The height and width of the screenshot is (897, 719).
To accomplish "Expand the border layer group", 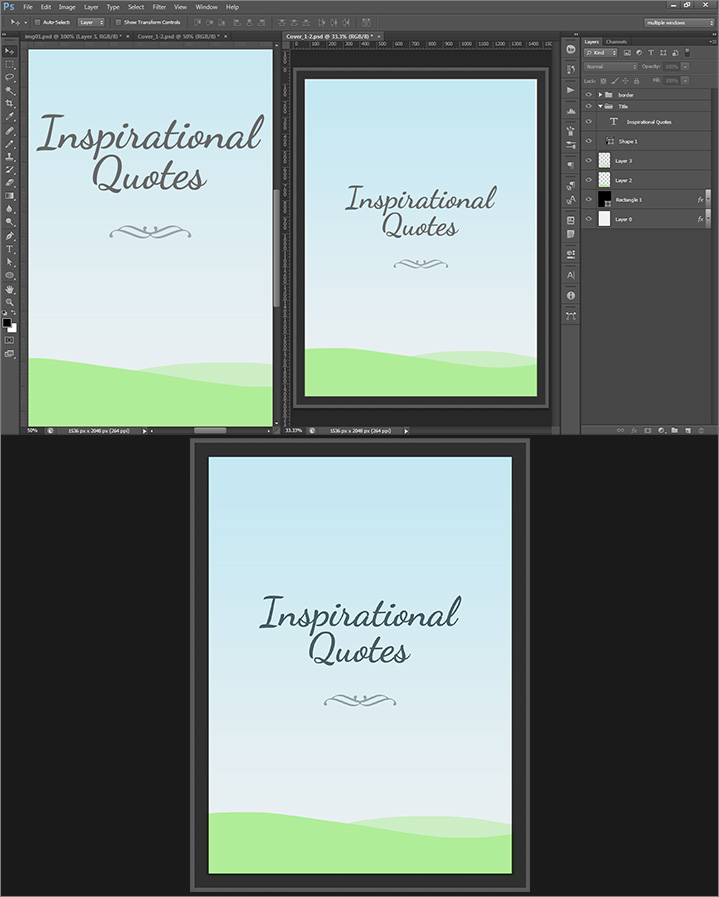I will (x=599, y=94).
